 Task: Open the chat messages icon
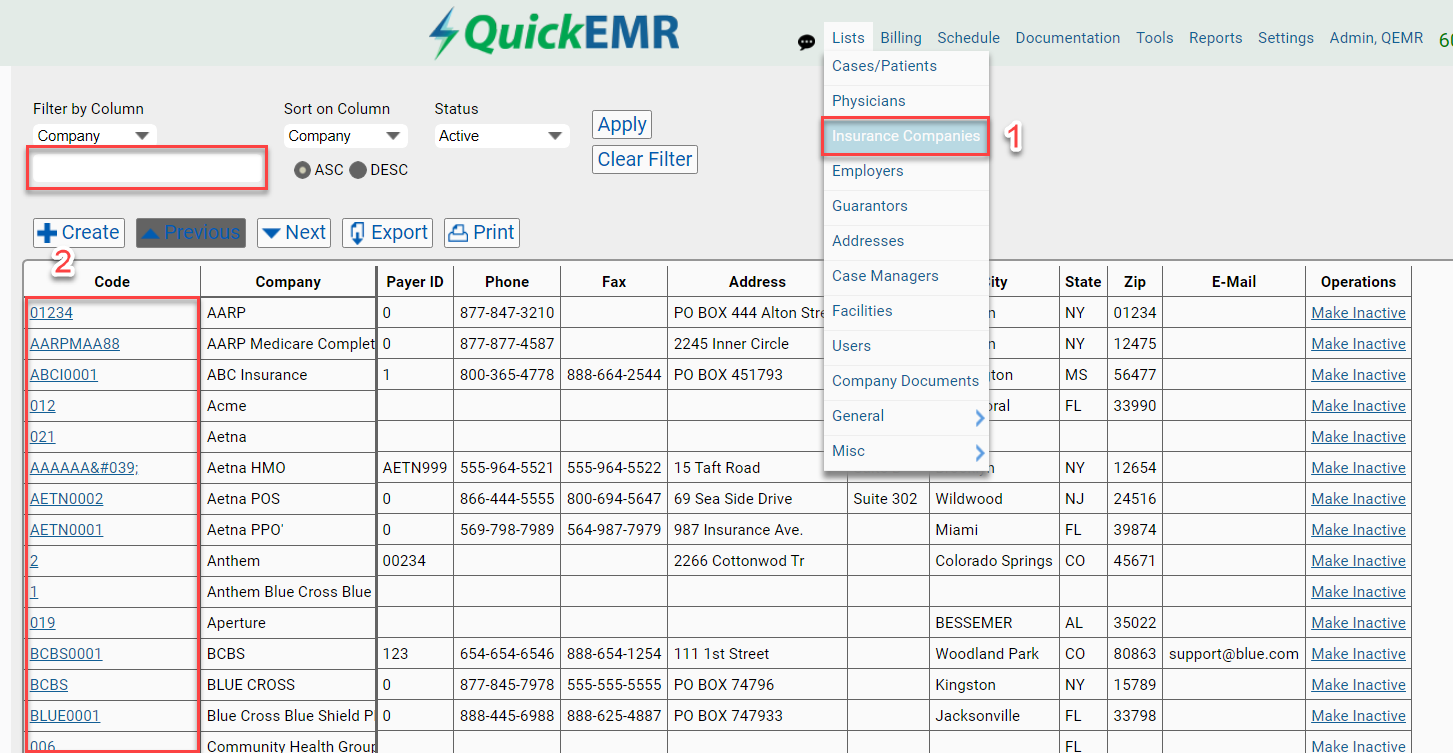tap(806, 42)
